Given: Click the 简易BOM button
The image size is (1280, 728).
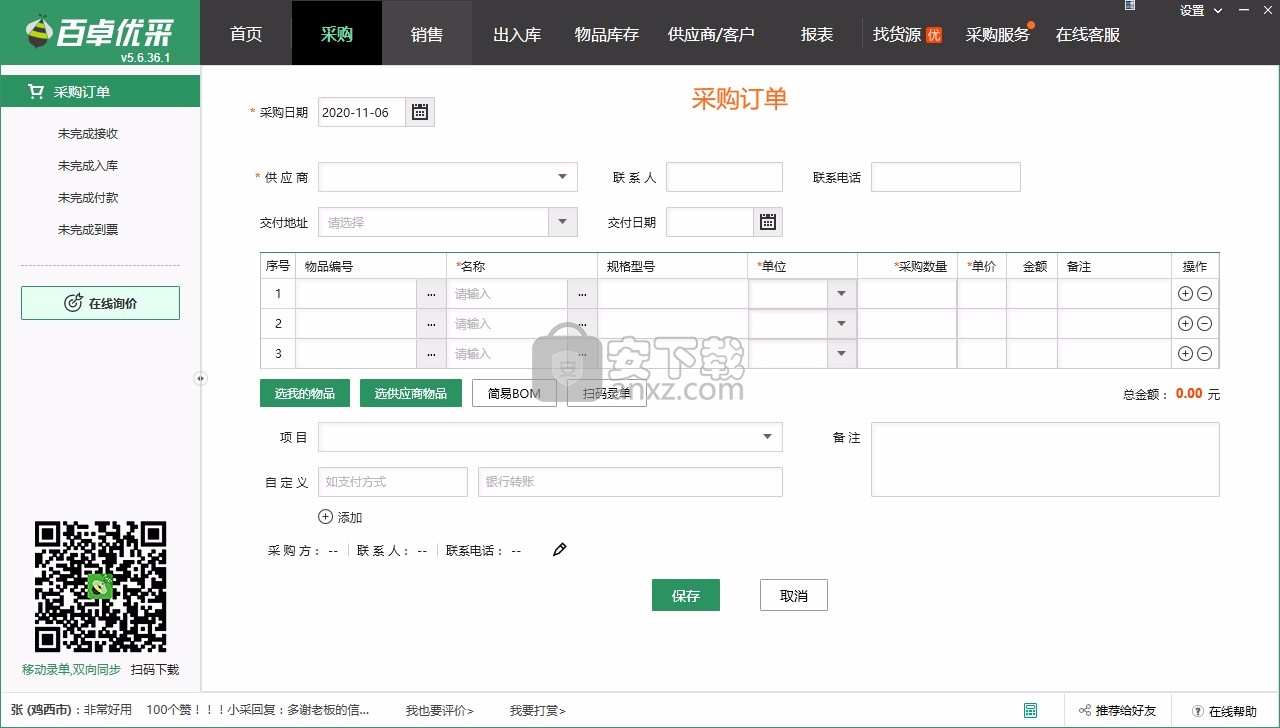Looking at the screenshot, I should pyautogui.click(x=514, y=393).
